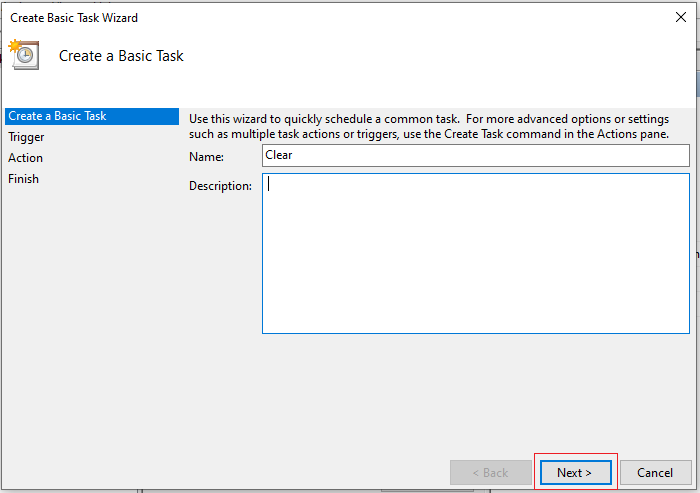Select the Trigger step in sidebar
Viewport: 700px width, 493px height.
[26, 137]
